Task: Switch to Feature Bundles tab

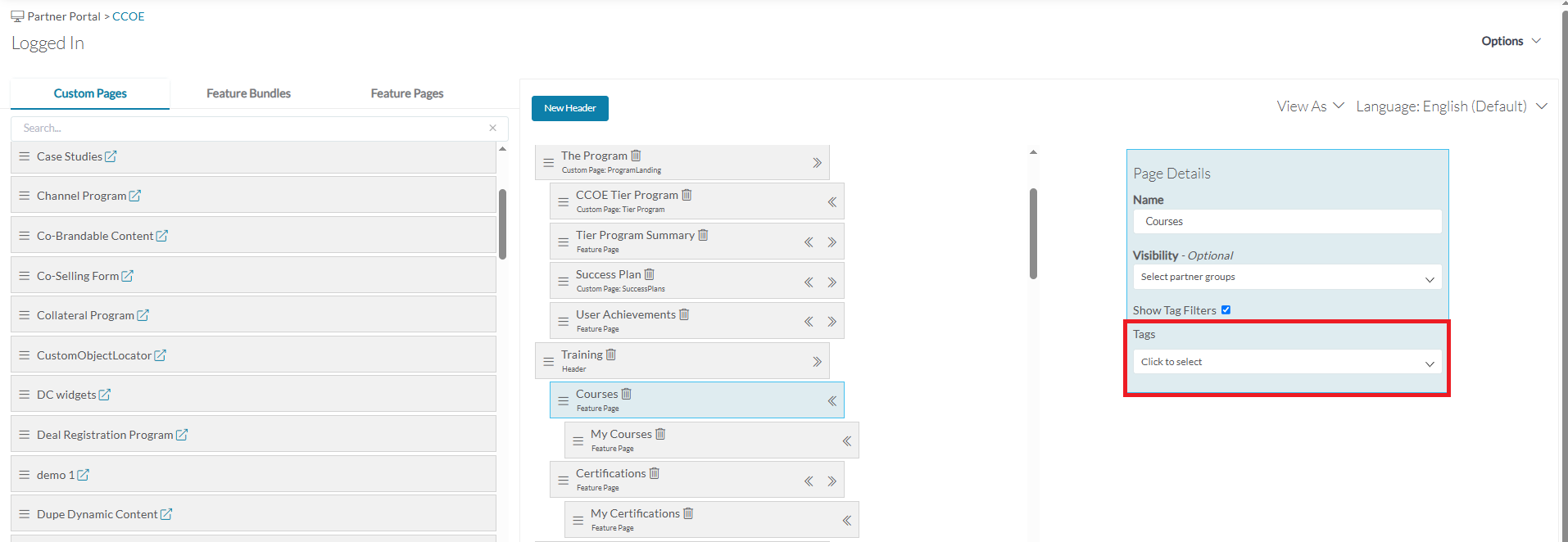Action: tap(248, 93)
